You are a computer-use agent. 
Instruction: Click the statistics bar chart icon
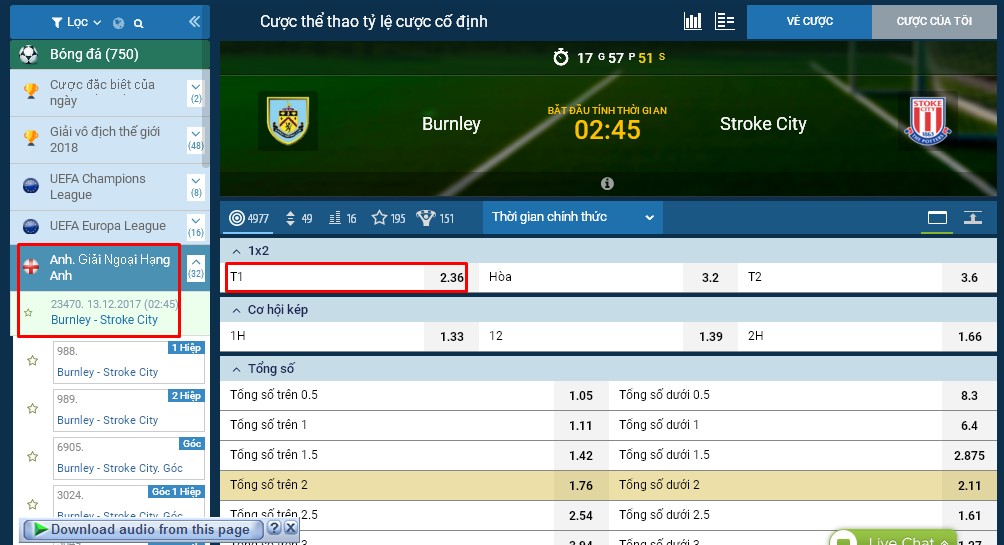pyautogui.click(x=692, y=21)
